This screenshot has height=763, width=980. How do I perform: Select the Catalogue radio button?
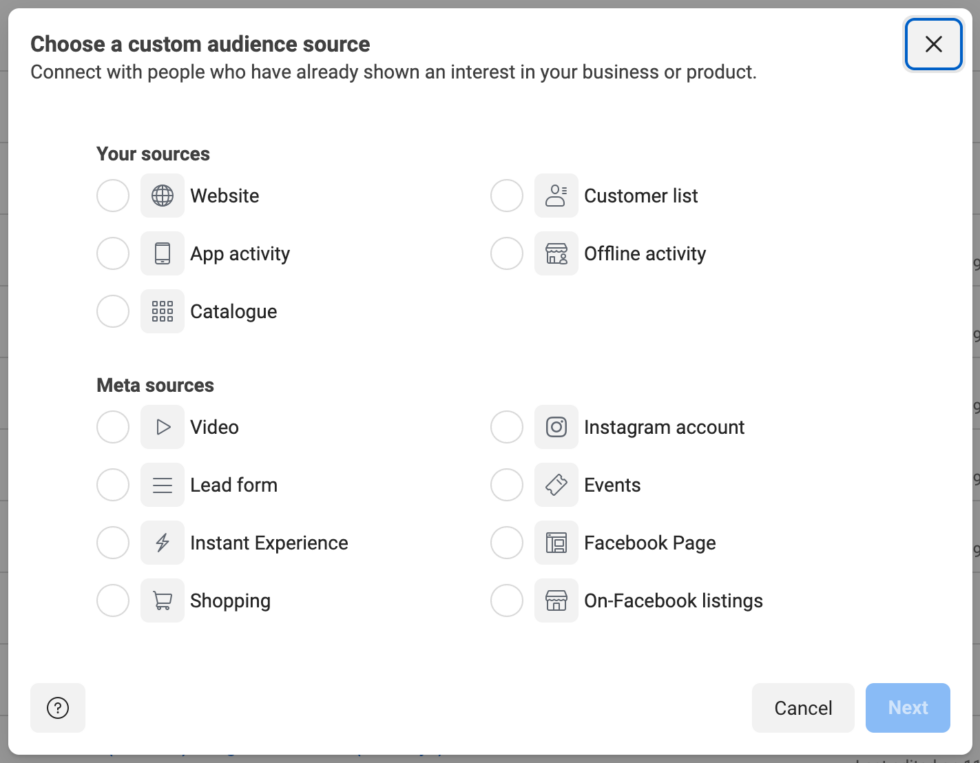112,311
